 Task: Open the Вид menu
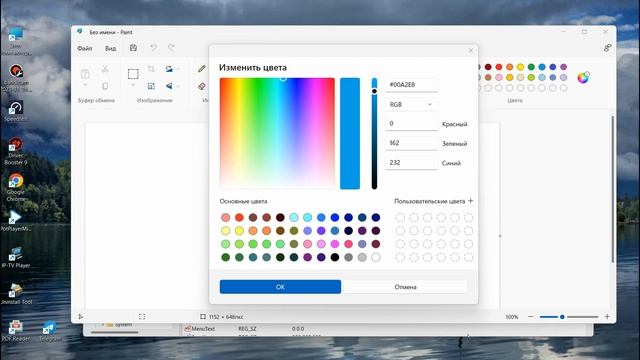pos(110,48)
